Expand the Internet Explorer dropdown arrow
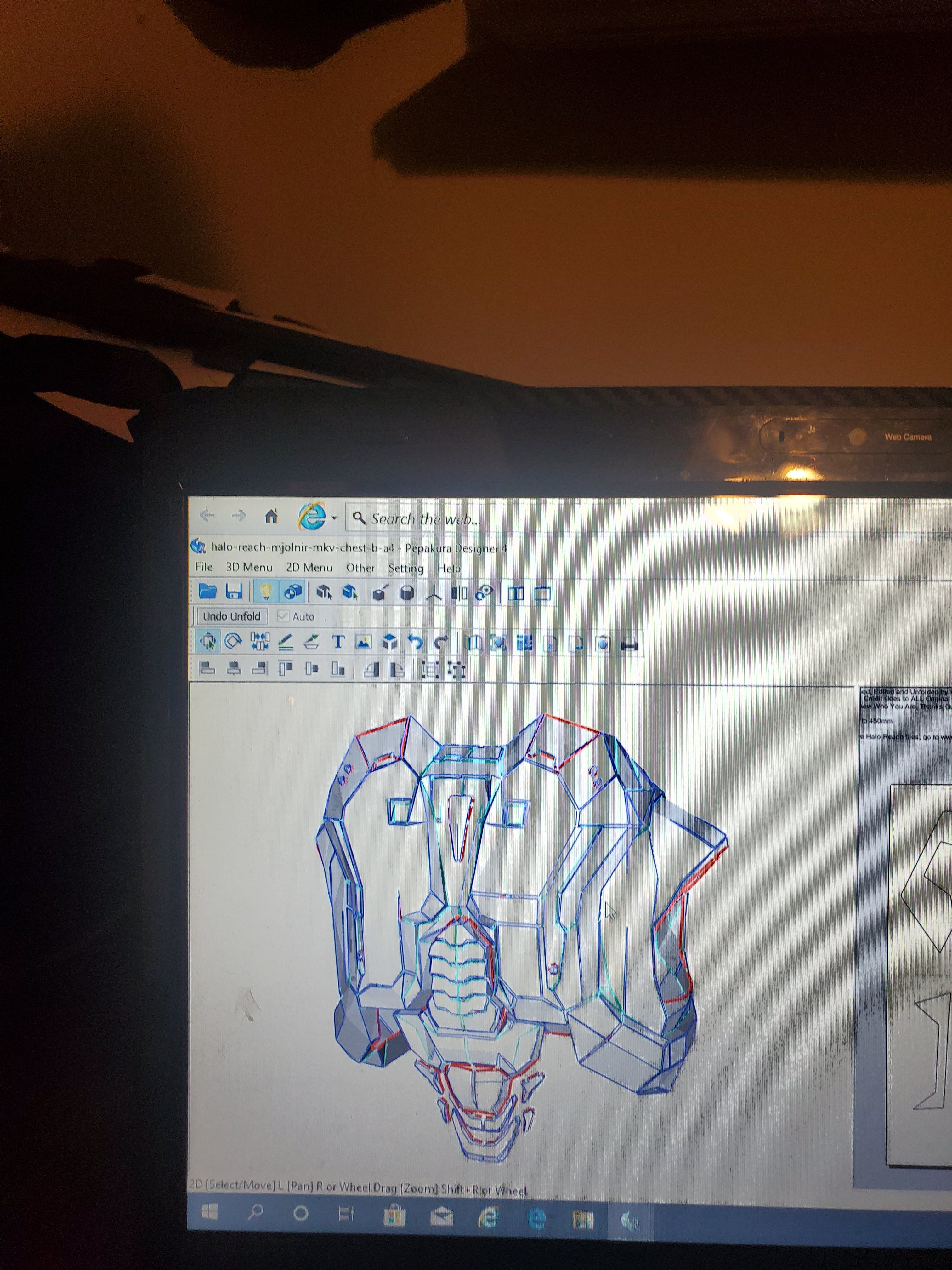Image resolution: width=952 pixels, height=1270 pixels. [333, 518]
